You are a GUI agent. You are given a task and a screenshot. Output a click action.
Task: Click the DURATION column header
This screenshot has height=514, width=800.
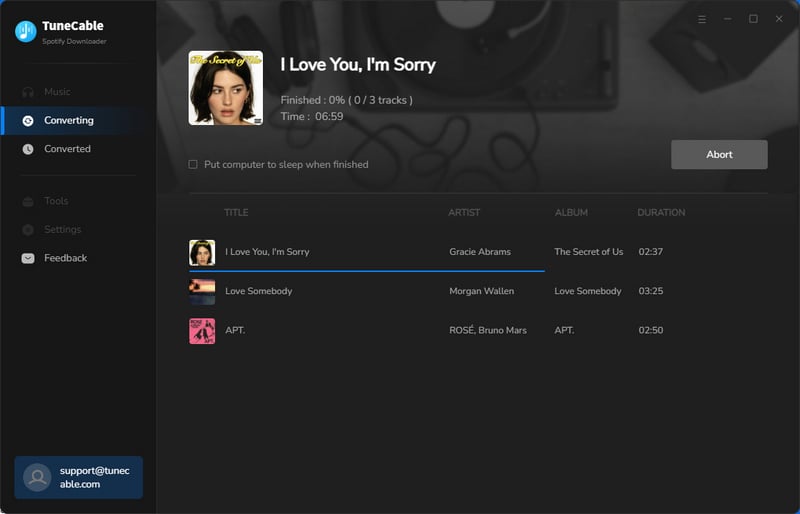click(x=661, y=212)
